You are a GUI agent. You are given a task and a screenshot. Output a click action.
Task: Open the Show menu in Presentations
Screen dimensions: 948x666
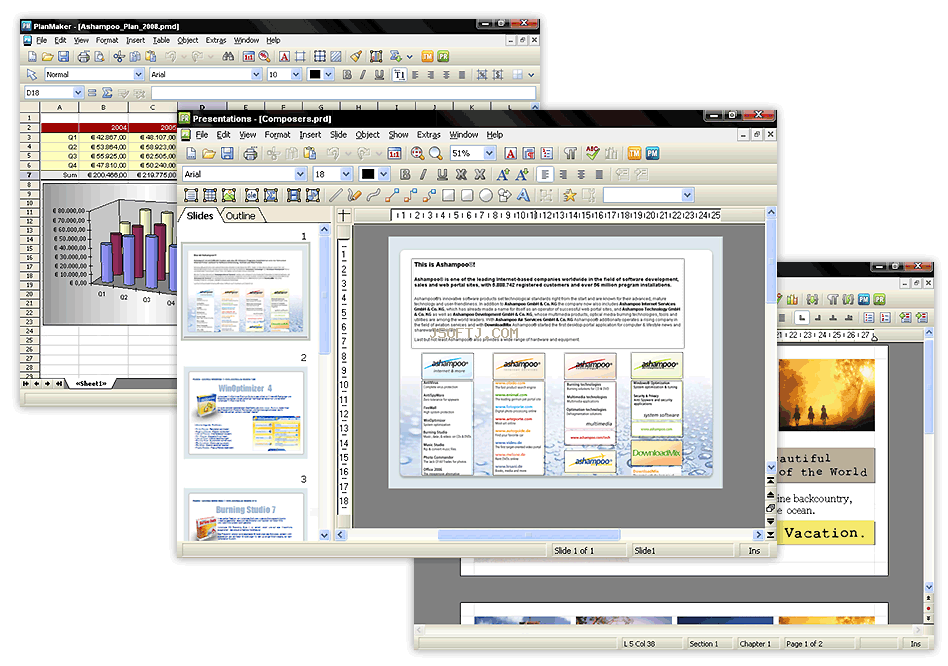pos(398,135)
